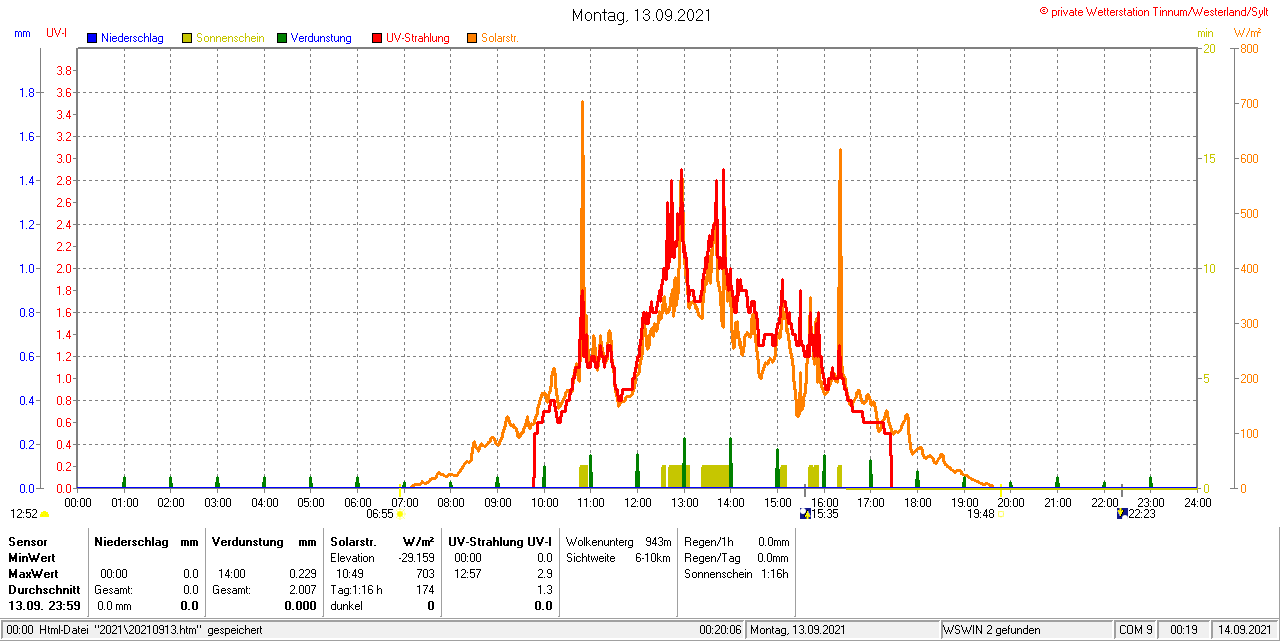1280x641 pixels.
Task: Click the yellow Sonnenschein legend swatch
Action: [x=187, y=38]
